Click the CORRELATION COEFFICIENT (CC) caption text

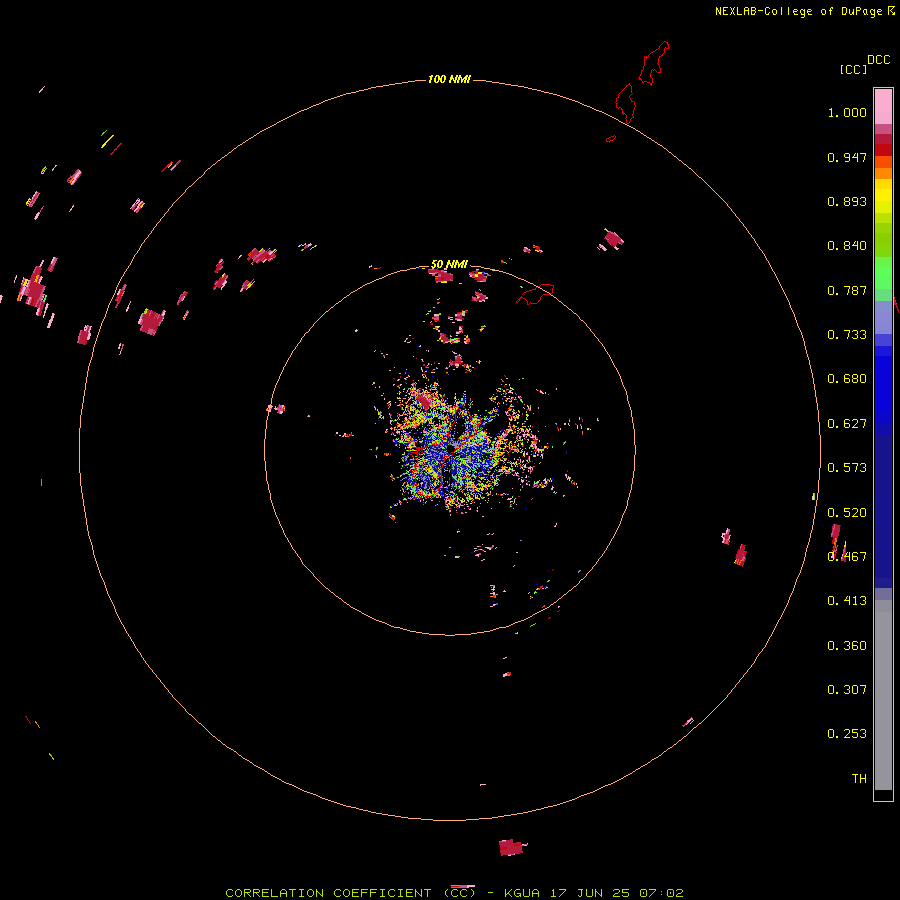click(x=350, y=893)
